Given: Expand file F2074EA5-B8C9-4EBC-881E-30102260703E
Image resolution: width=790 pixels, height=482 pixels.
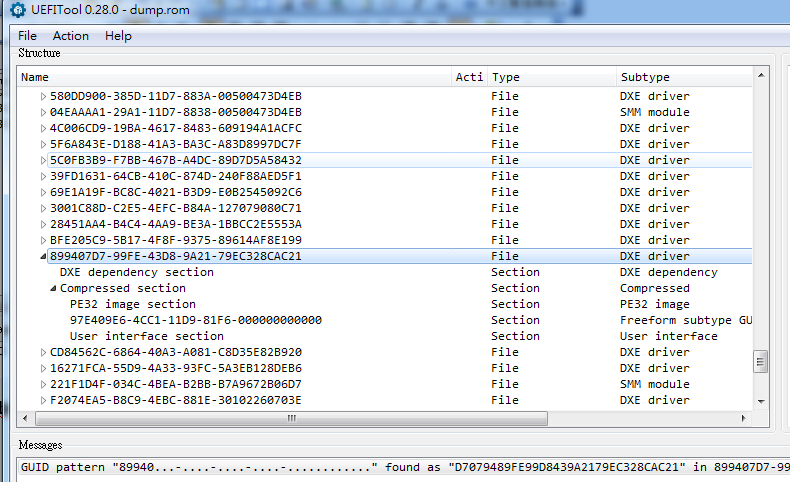Looking at the screenshot, I should 43,400.
